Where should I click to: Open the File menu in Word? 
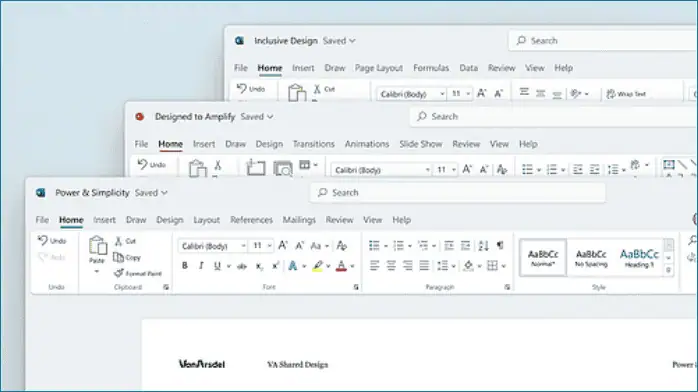42,220
